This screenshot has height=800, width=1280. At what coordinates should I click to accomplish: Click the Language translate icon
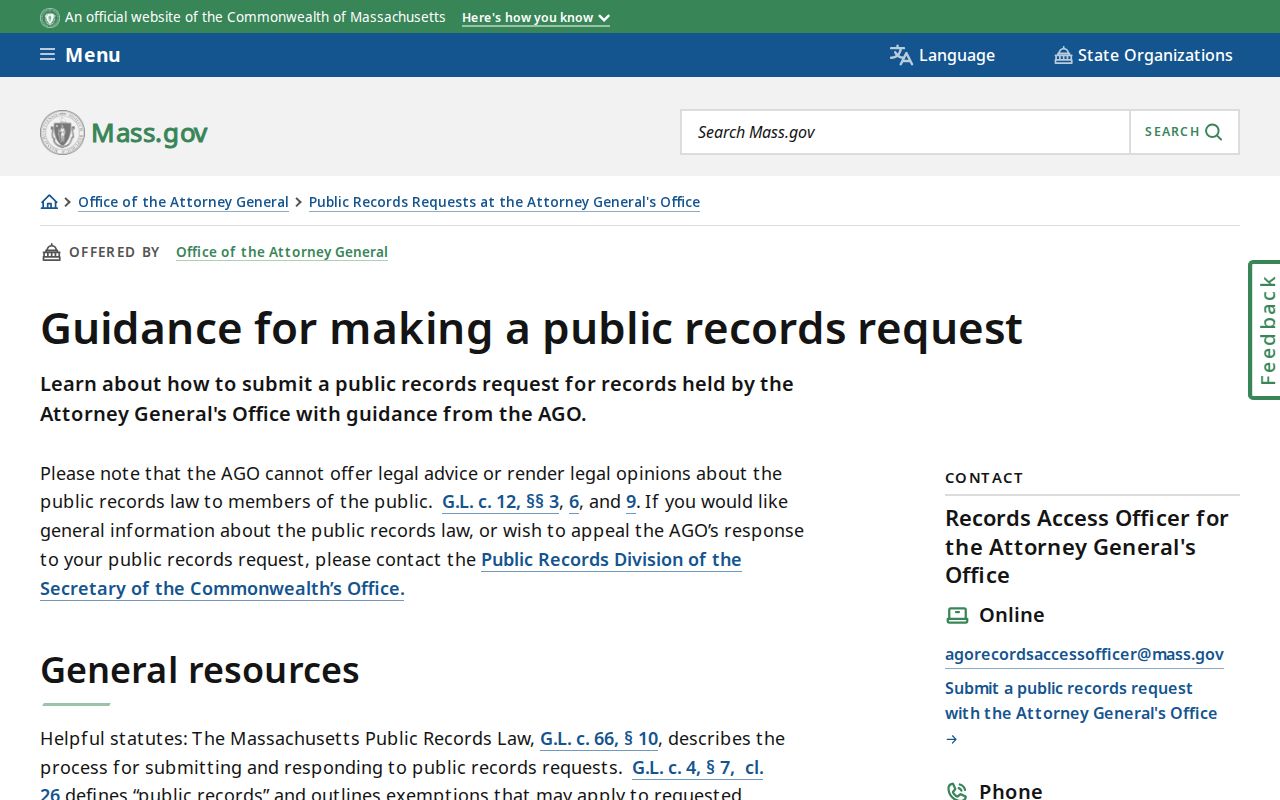coord(901,55)
